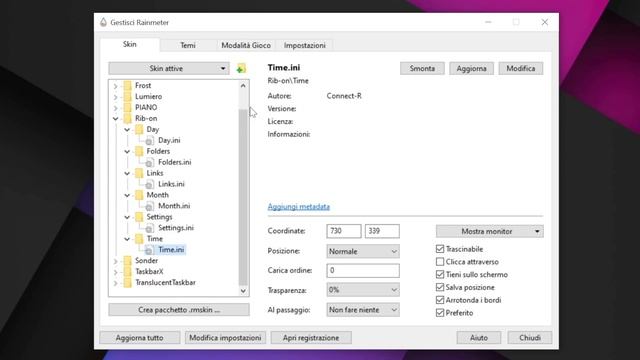Click the Rib-on folder icon
This screenshot has width=640, height=360.
tap(128, 118)
